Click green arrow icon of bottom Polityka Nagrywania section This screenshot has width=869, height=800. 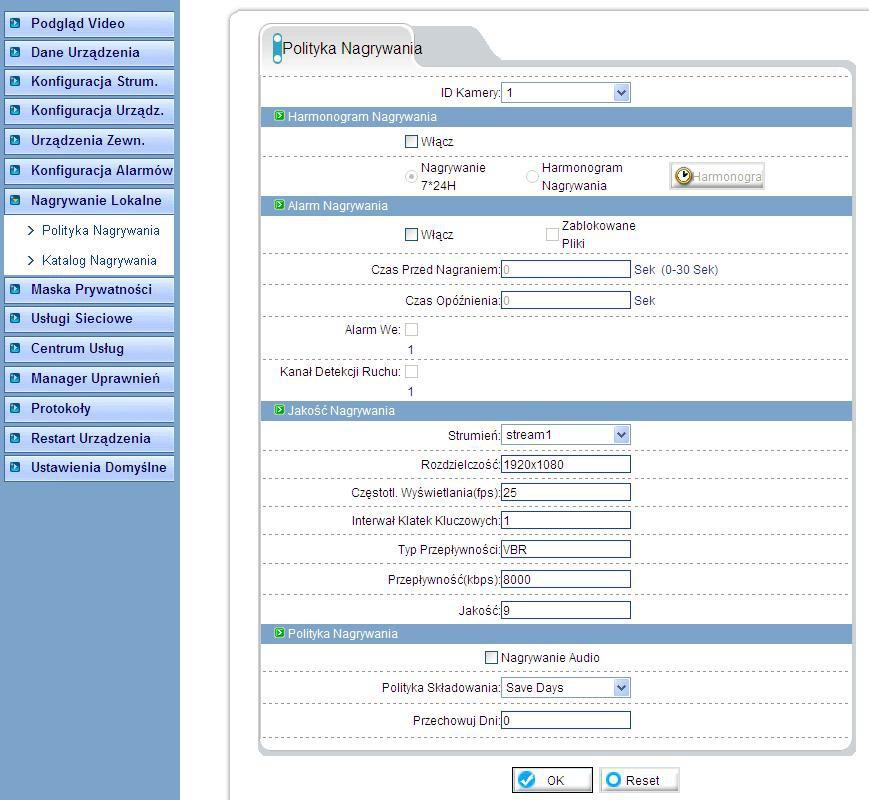(x=279, y=633)
